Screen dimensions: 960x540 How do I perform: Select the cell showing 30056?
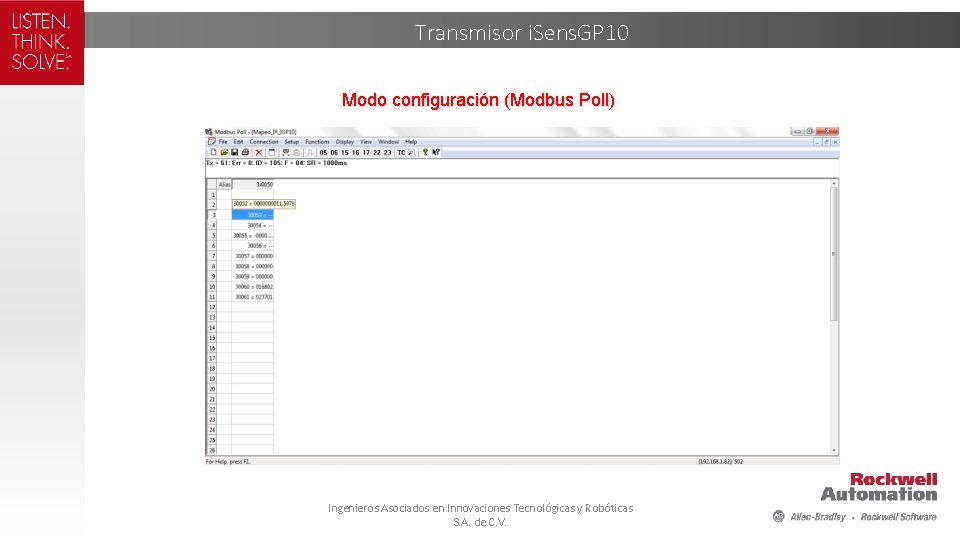point(253,246)
